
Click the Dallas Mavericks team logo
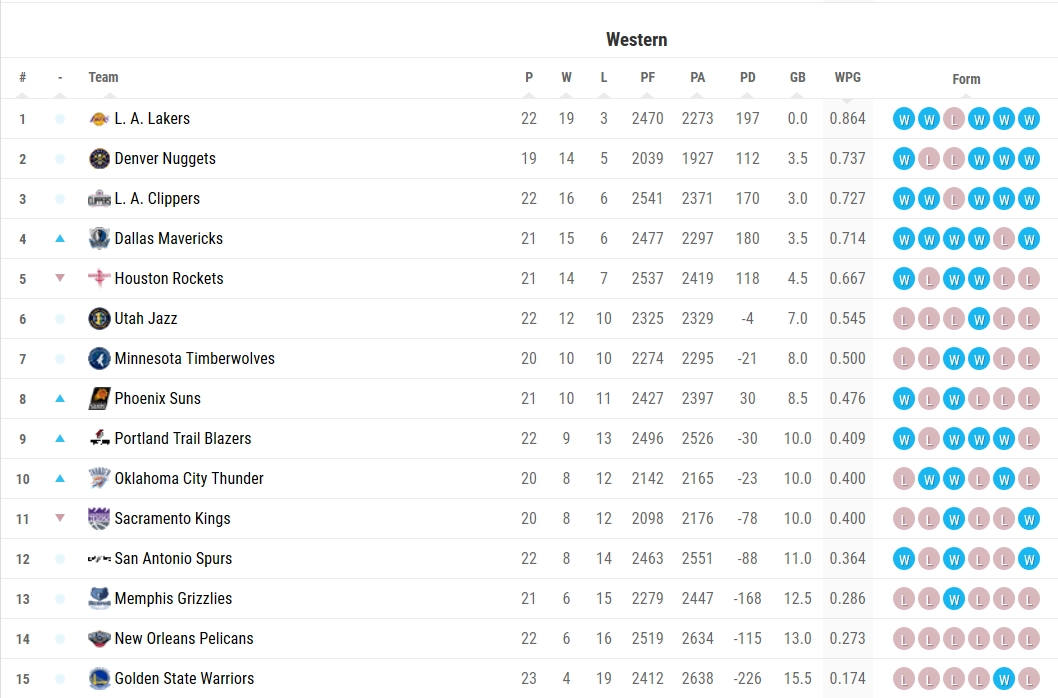coord(99,239)
